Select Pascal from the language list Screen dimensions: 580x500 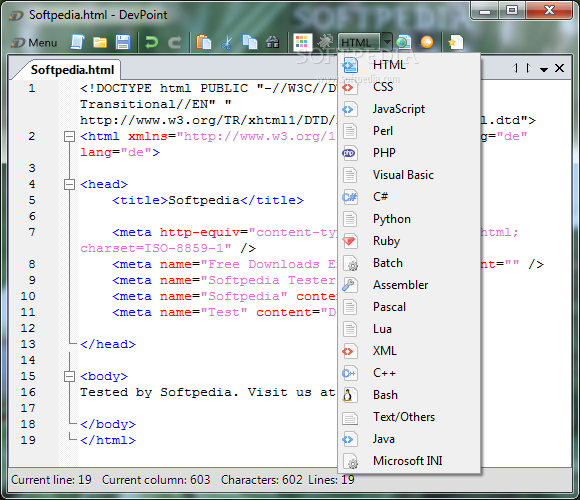click(x=409, y=307)
